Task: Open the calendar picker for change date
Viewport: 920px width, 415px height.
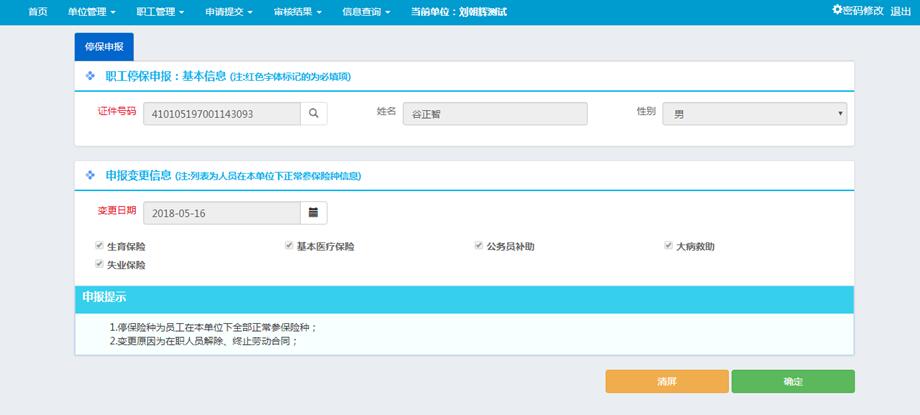Action: (x=314, y=213)
